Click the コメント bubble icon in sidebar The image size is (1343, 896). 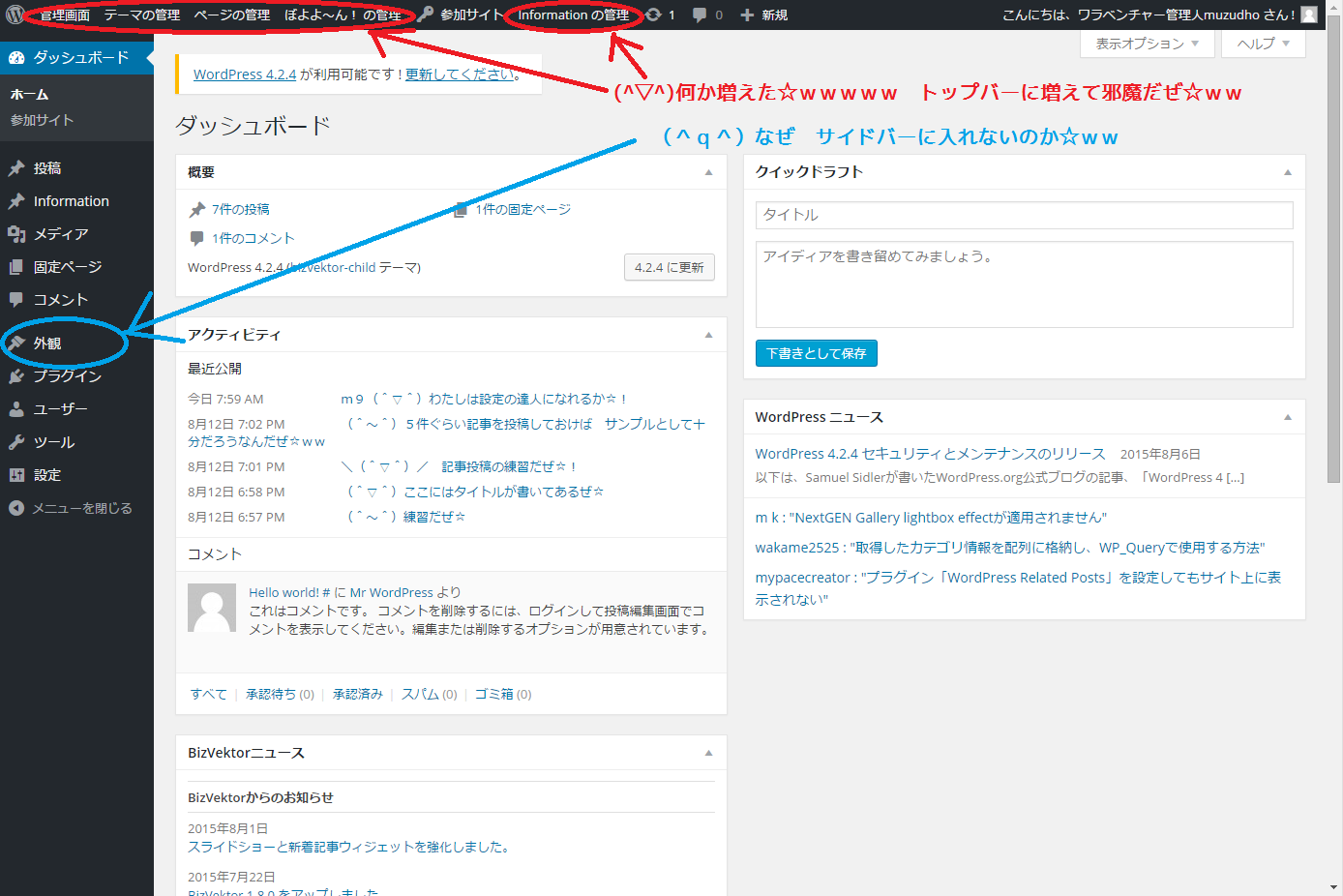pyautogui.click(x=16, y=300)
